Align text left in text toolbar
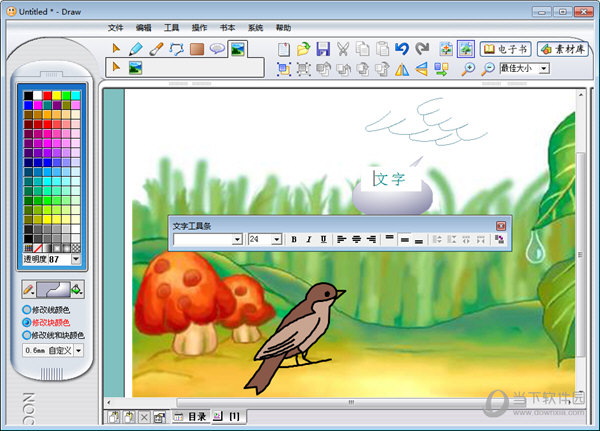Viewport: 600px width, 431px height. [341, 240]
